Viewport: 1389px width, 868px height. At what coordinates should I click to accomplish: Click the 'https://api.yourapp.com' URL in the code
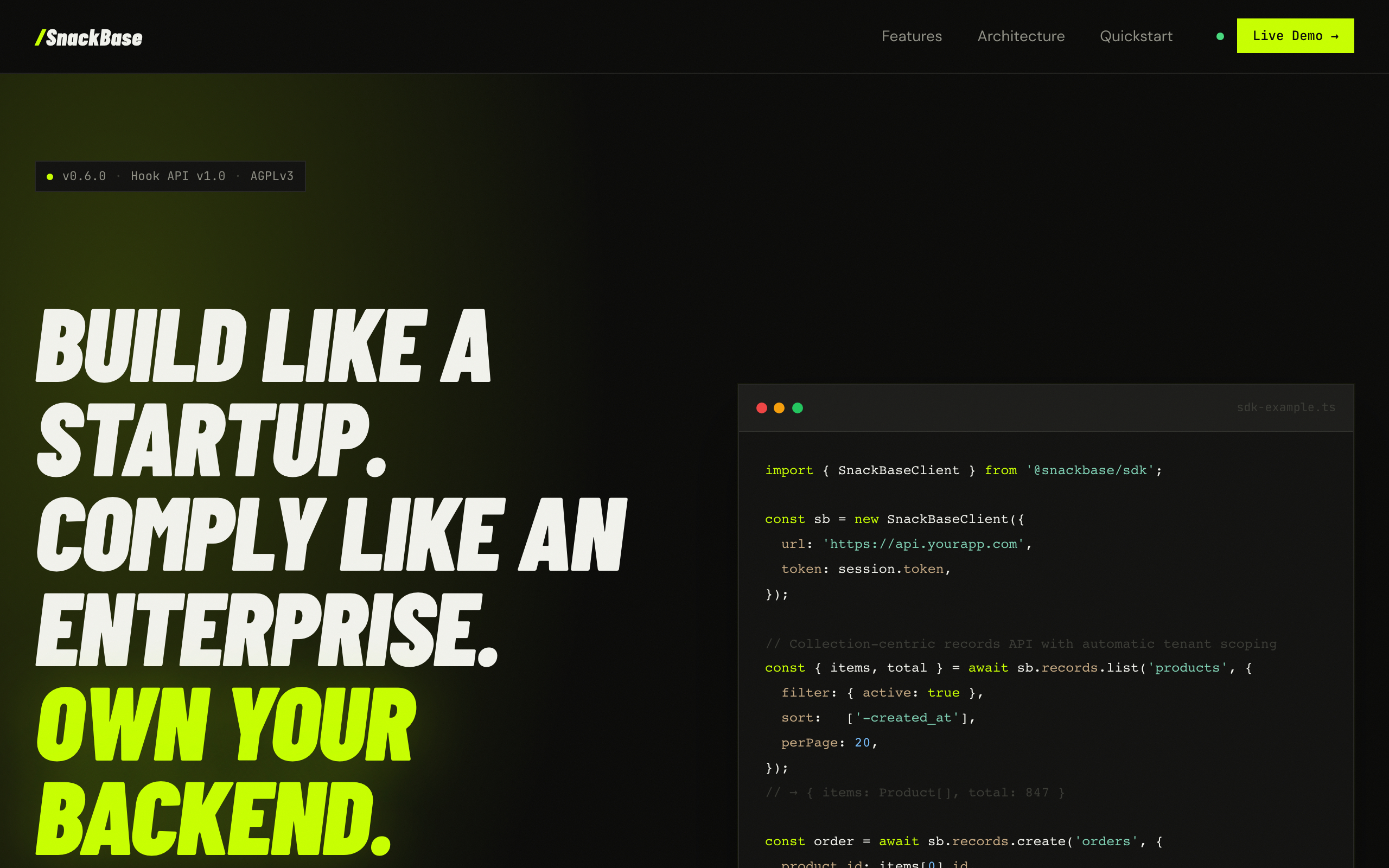(x=923, y=544)
